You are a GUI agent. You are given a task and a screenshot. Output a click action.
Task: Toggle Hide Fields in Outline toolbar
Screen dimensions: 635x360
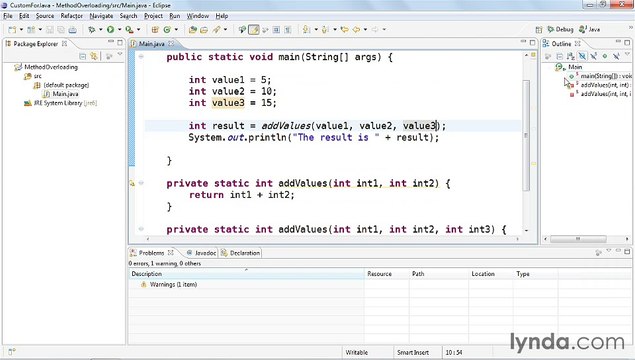[x=582, y=56]
